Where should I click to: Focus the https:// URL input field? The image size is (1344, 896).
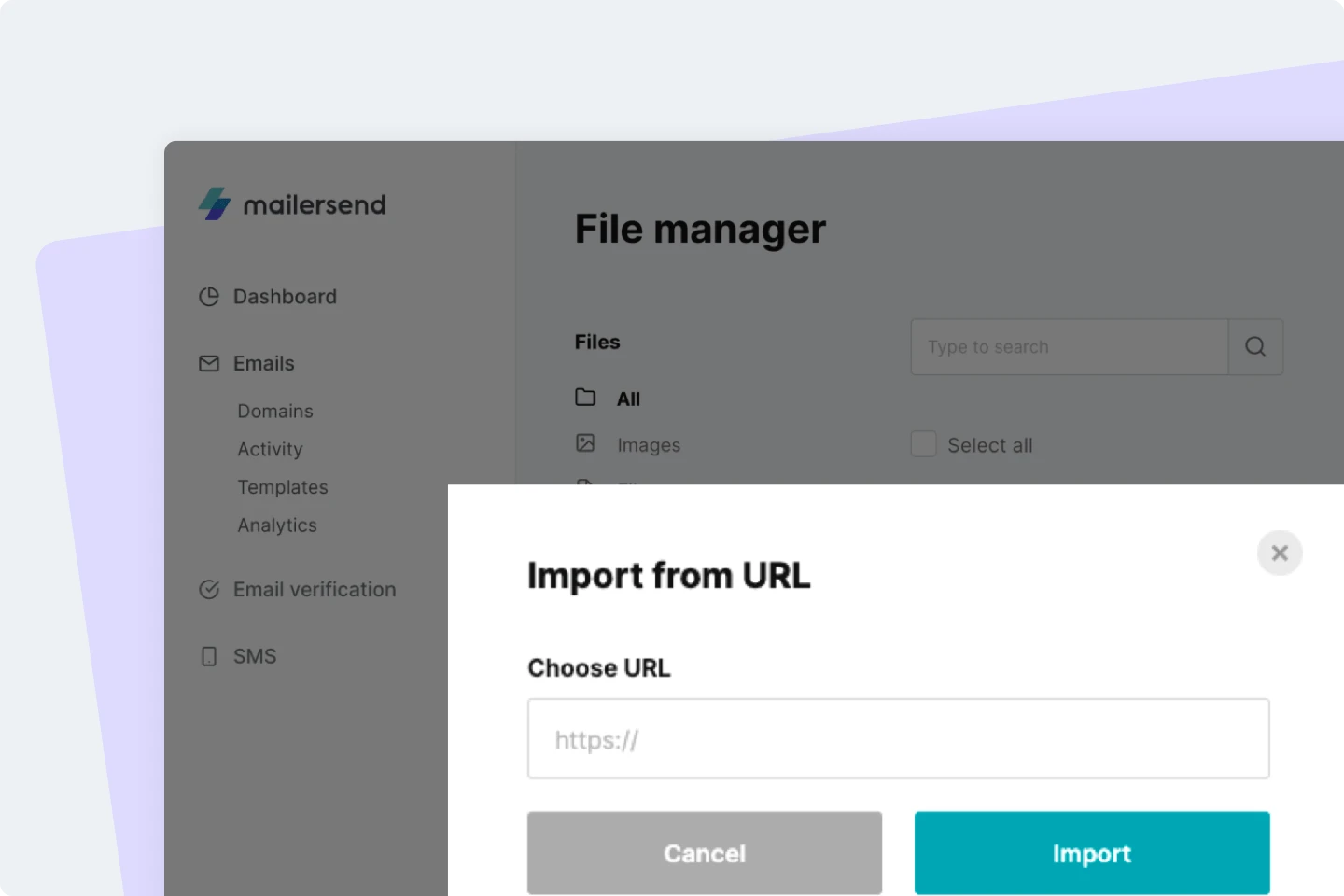click(x=898, y=739)
